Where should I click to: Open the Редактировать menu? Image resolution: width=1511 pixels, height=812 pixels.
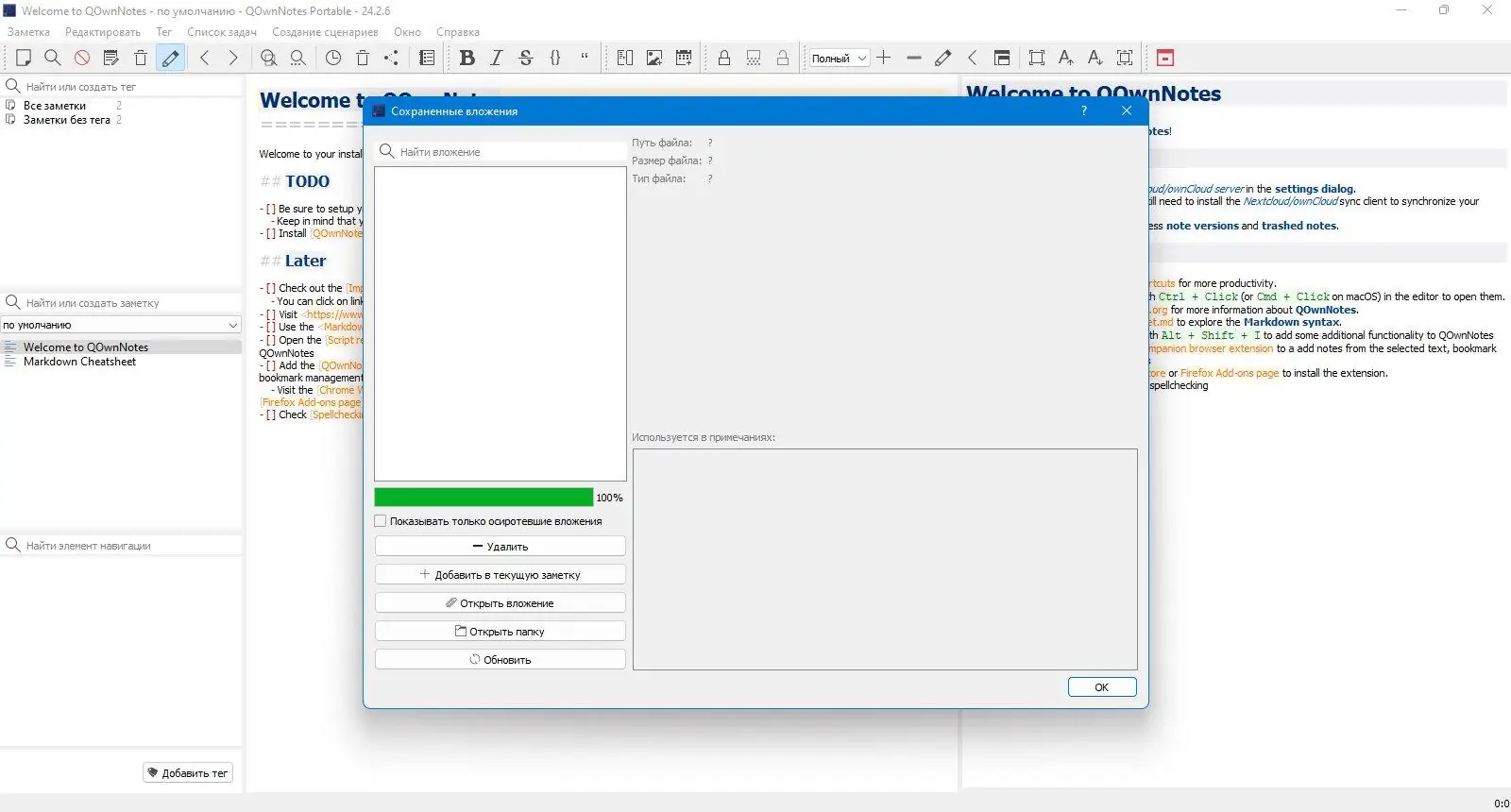tap(102, 32)
